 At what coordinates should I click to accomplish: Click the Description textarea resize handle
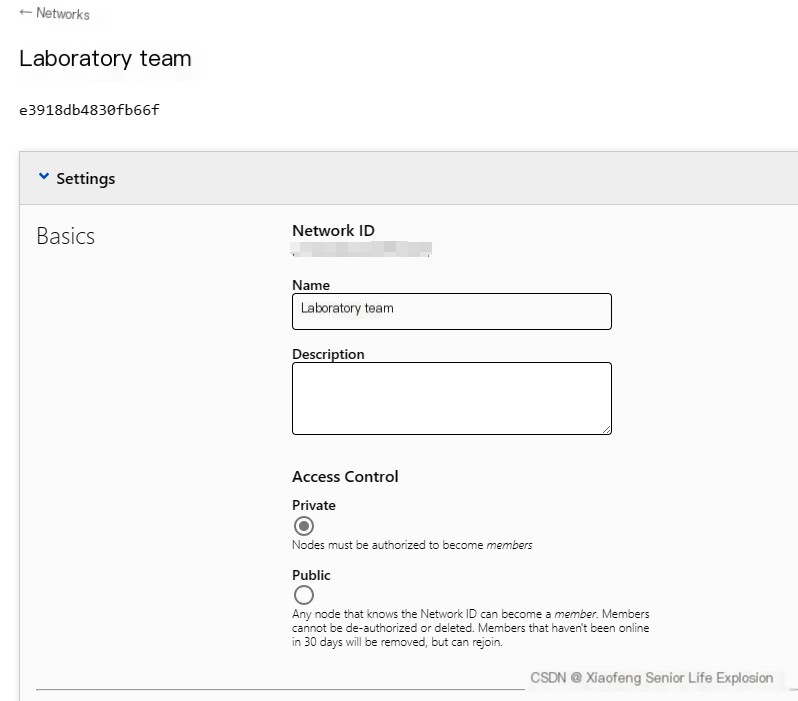tap(606, 429)
